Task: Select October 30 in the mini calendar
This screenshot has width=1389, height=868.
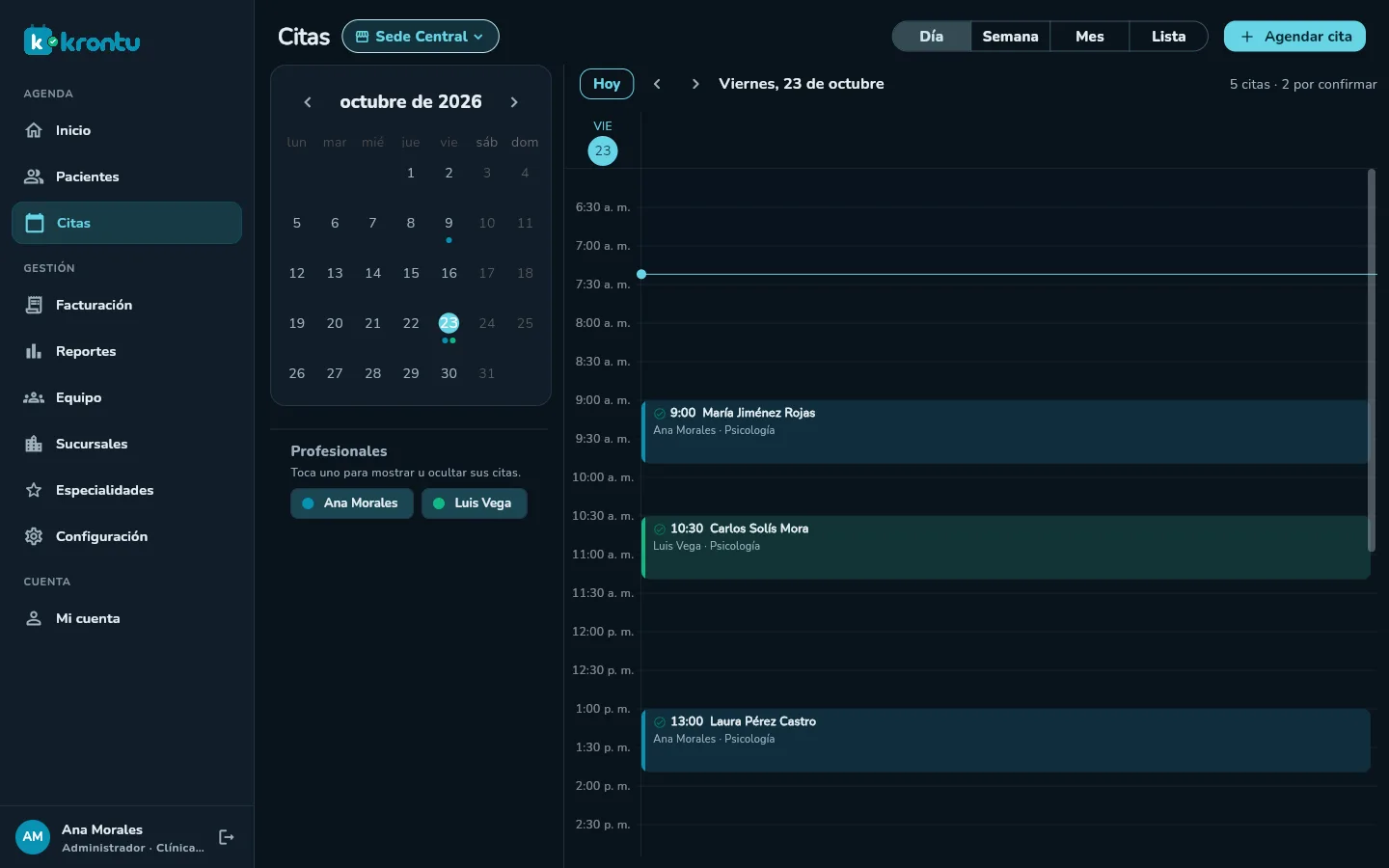Action: pyautogui.click(x=449, y=374)
